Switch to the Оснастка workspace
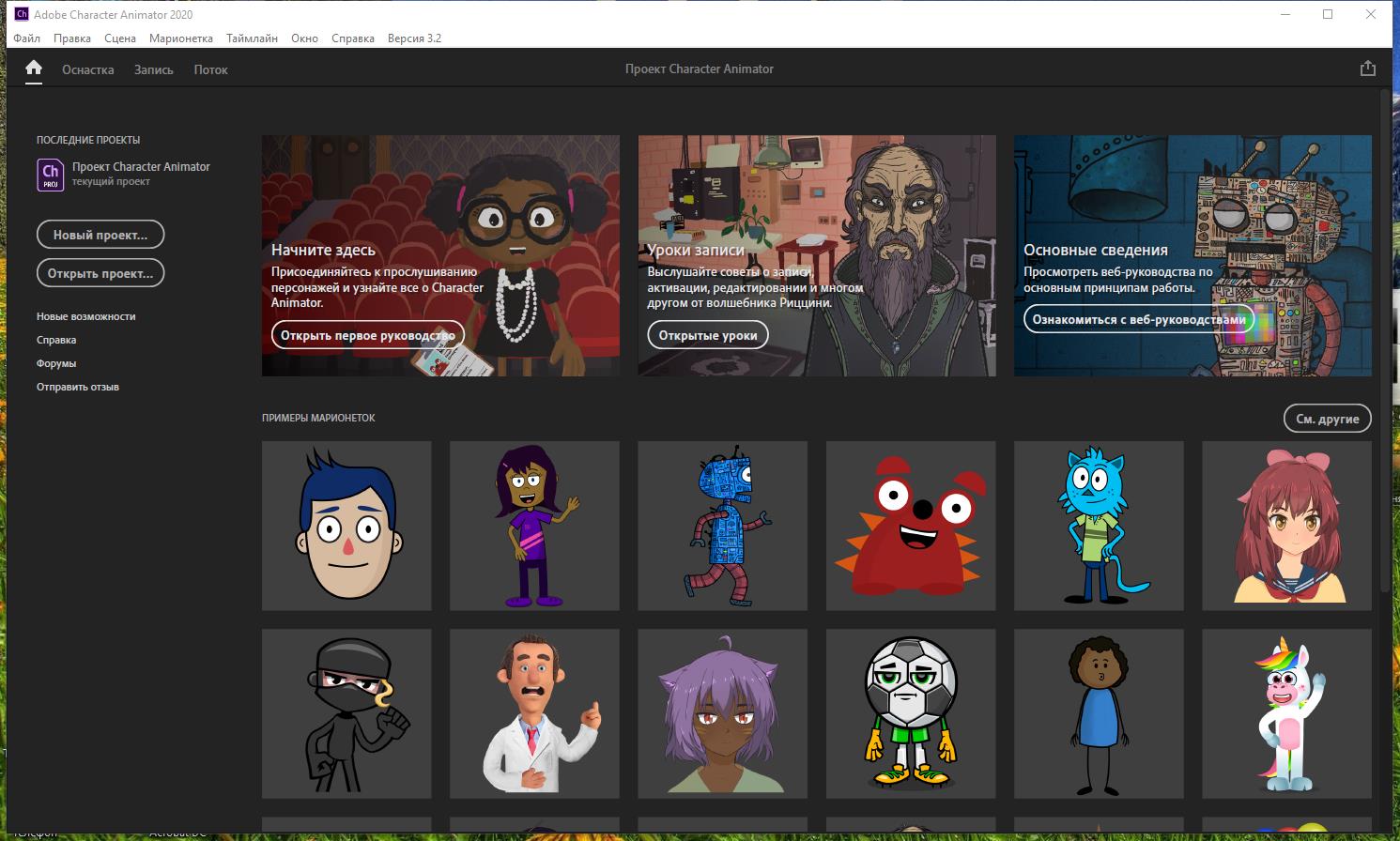The image size is (1400, 841). point(88,69)
